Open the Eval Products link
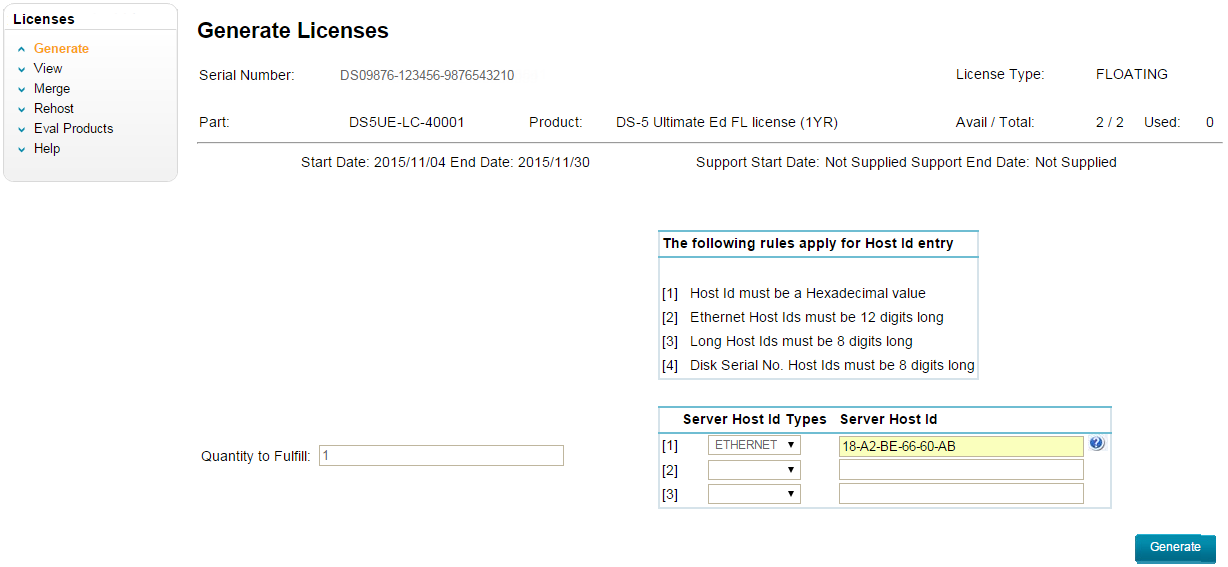The height and width of the screenshot is (567, 1228). [x=73, y=129]
